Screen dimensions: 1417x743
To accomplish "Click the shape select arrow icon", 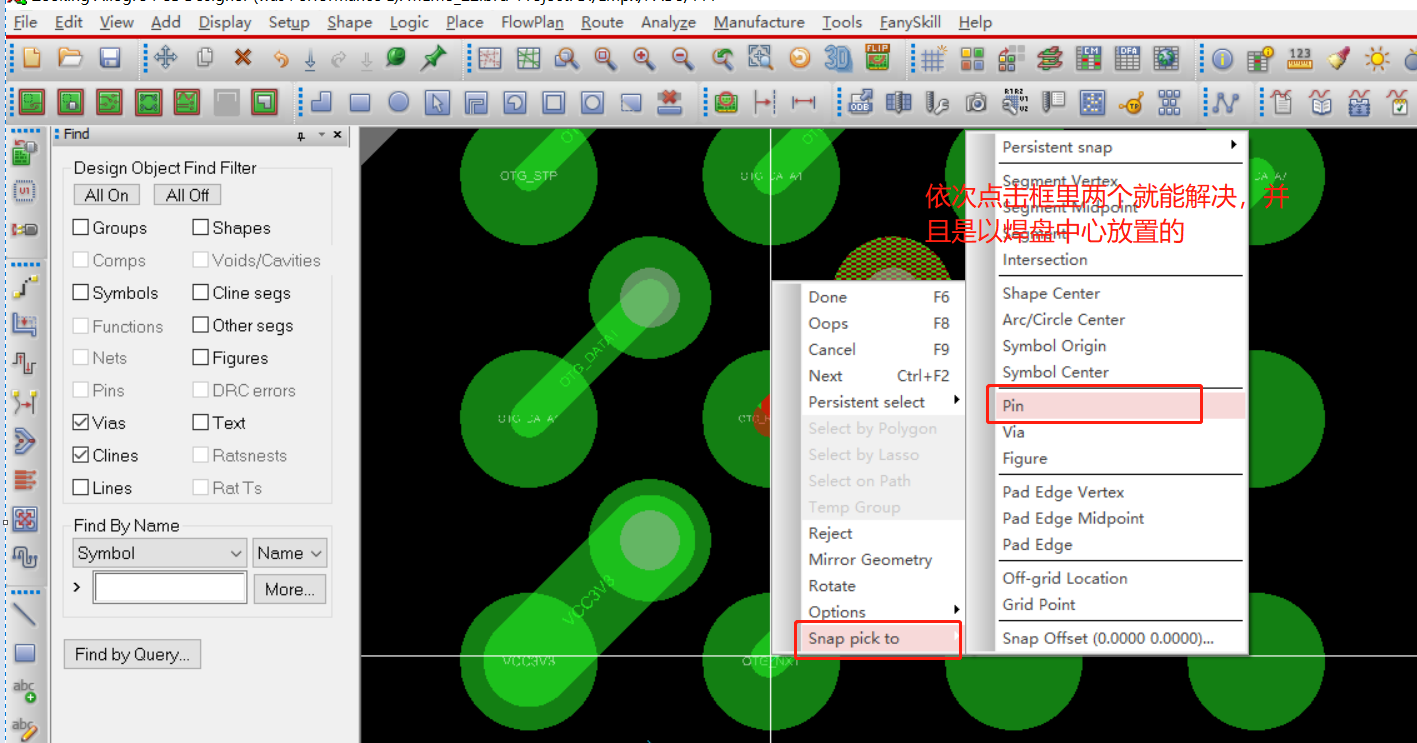I will (x=437, y=102).
